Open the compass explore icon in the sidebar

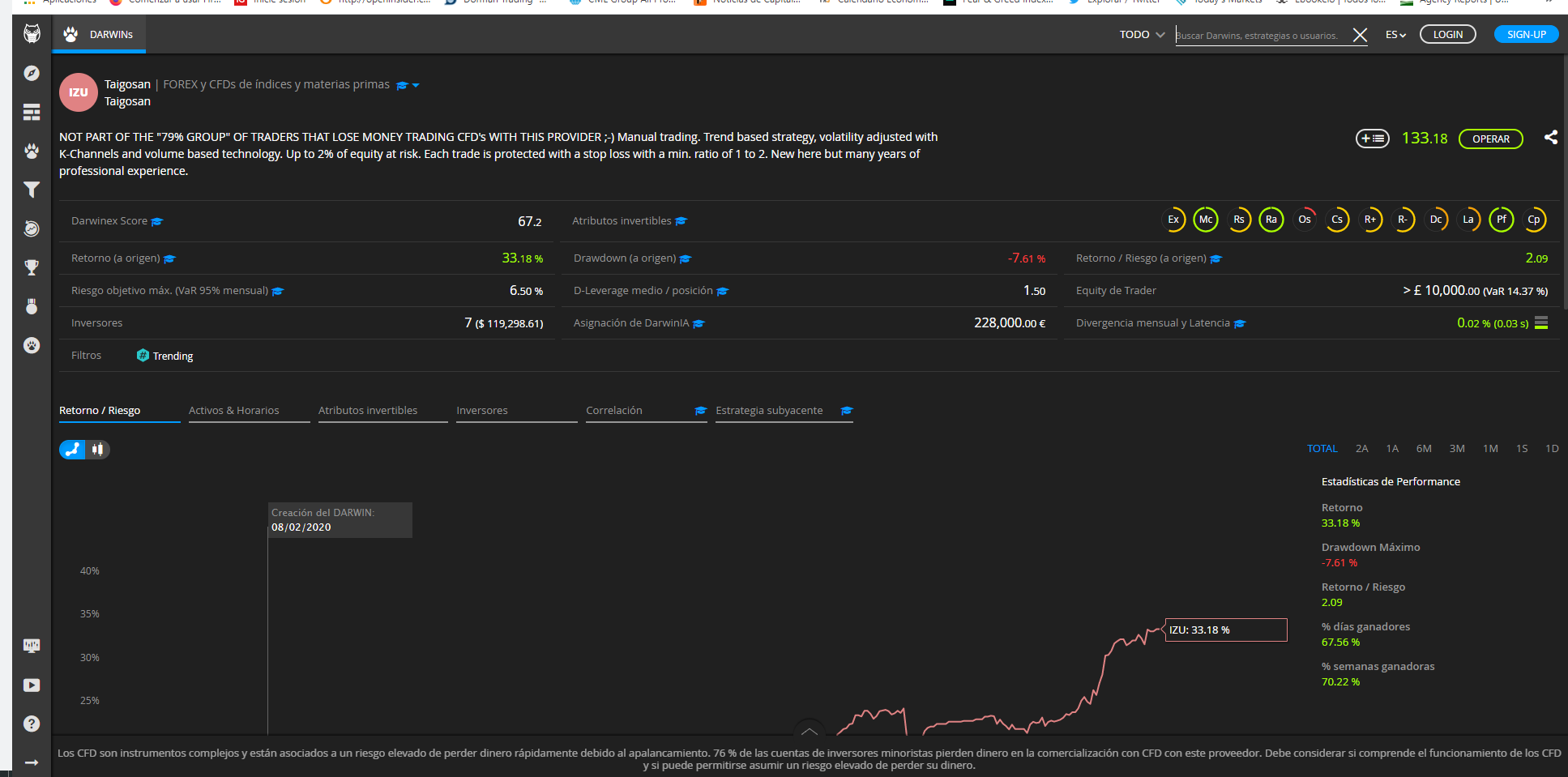coord(32,73)
